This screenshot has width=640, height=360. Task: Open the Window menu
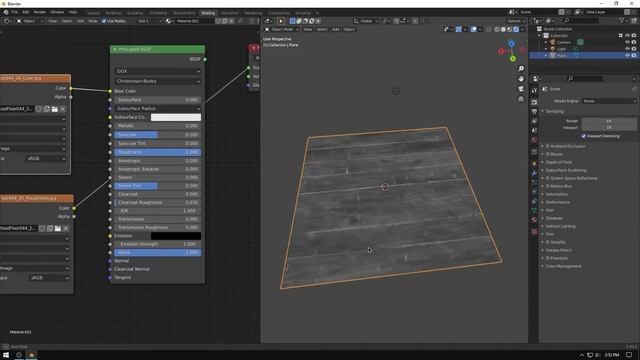(57, 12)
